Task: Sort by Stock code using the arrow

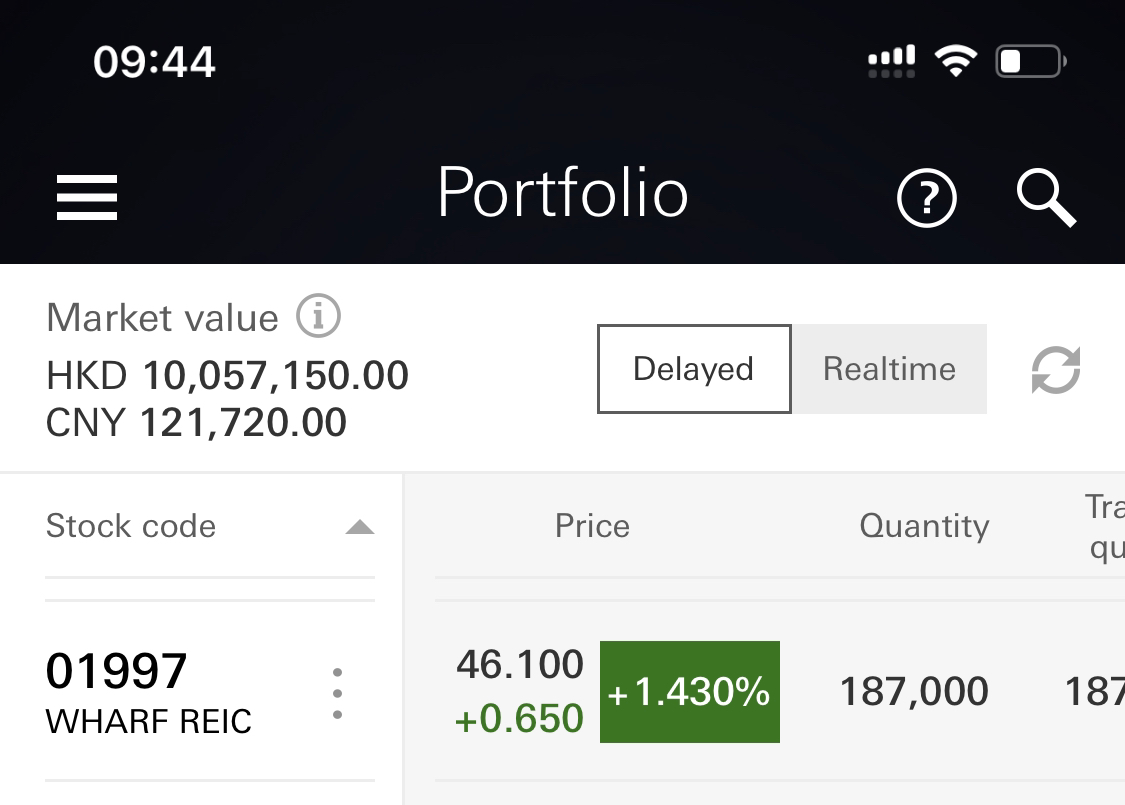Action: click(360, 527)
